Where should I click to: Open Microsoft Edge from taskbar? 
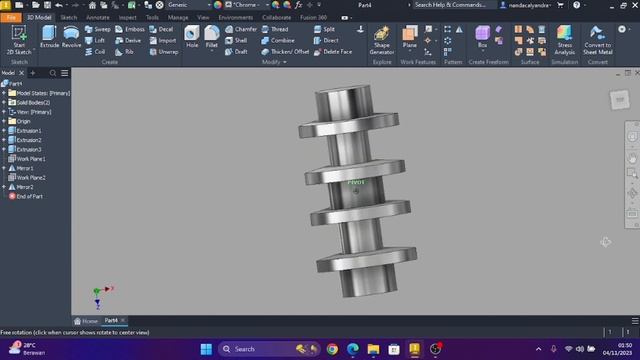coord(353,349)
